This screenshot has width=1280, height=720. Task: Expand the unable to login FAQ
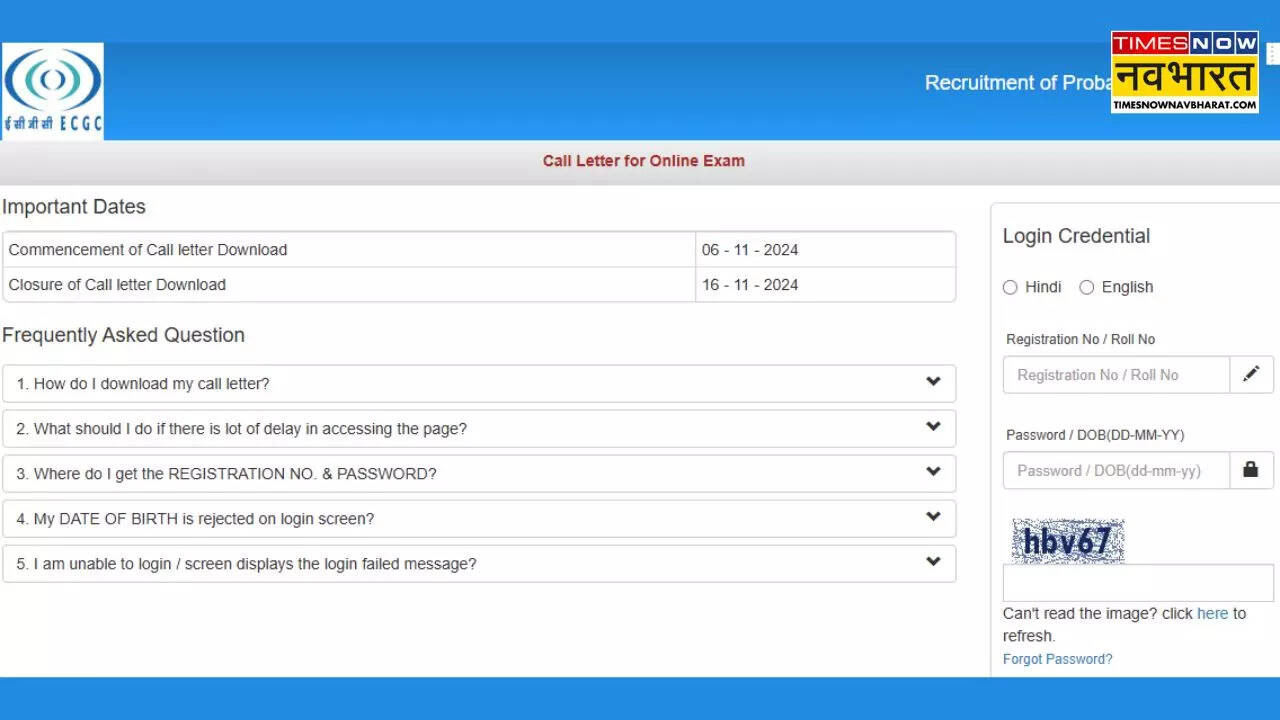246,564
